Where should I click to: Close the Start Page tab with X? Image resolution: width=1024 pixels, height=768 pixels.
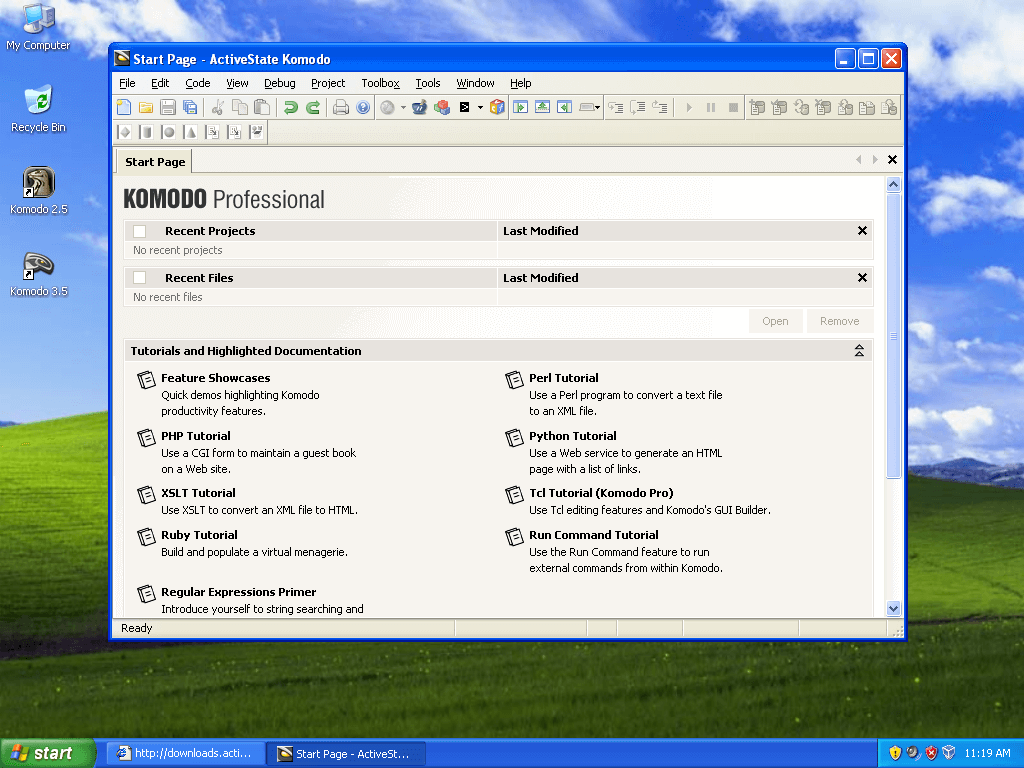click(892, 159)
